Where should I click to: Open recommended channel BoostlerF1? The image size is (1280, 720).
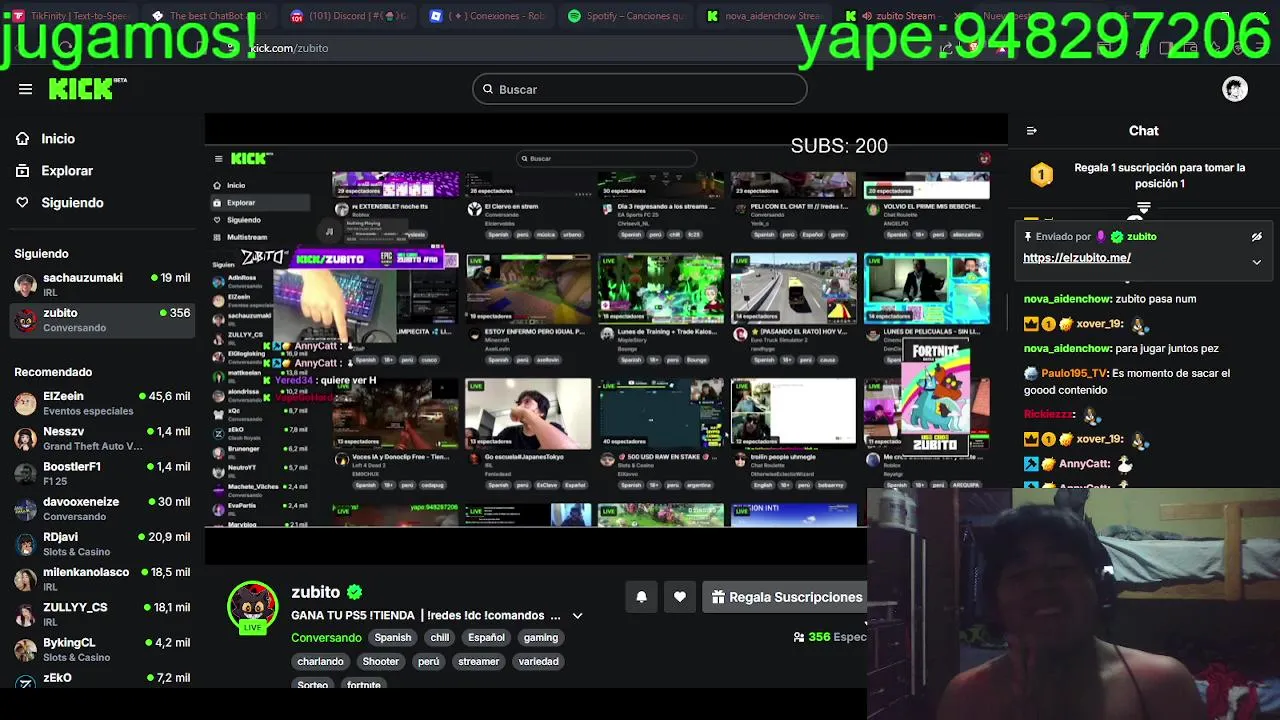coord(102,473)
